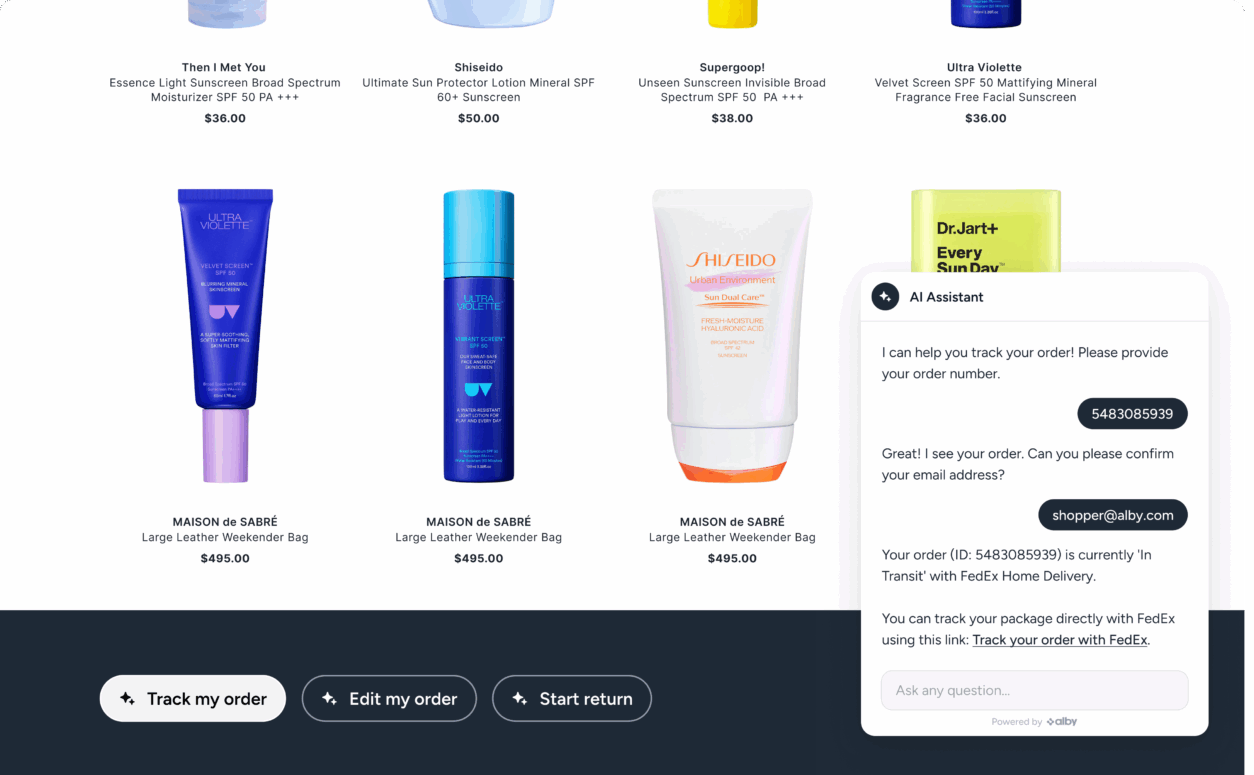Open Track your order with FedEx link
Viewport: 1254px width, 775px height.
pos(1059,640)
